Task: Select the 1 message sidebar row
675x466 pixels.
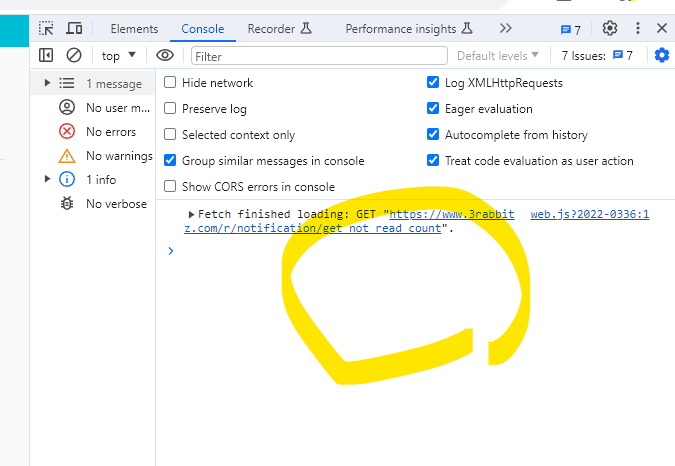Action: coord(93,83)
